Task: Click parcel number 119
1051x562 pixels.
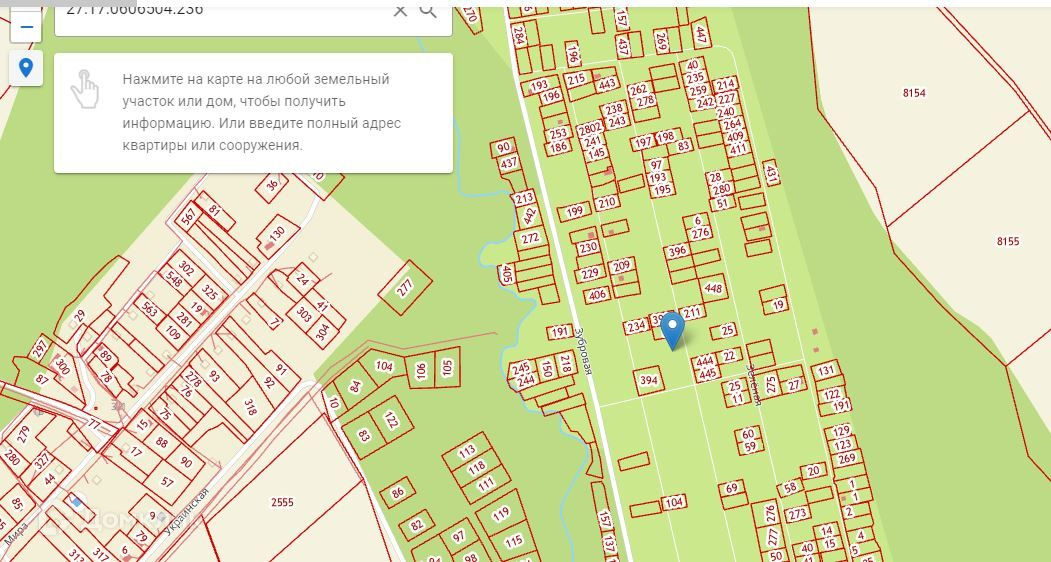Action: coord(501,515)
